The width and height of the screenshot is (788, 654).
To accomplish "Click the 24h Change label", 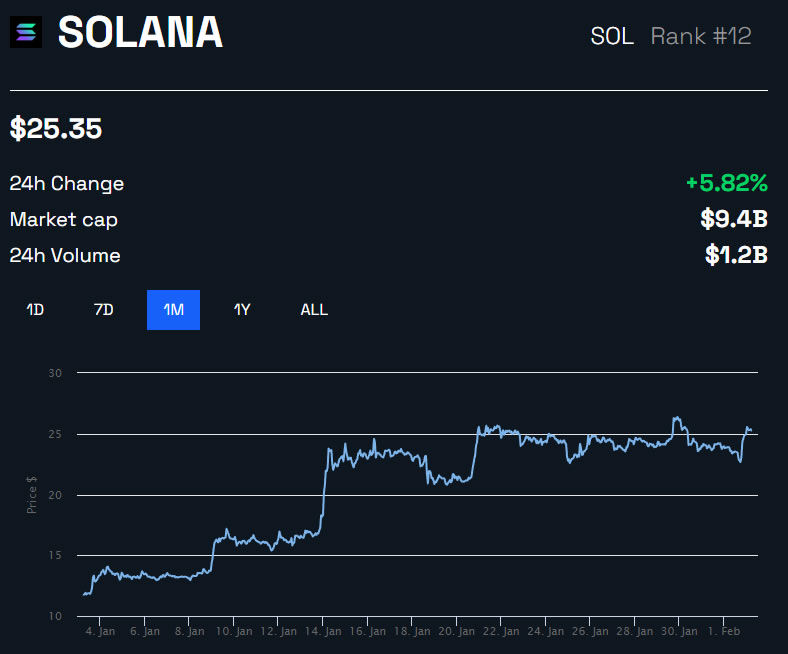I will 67,184.
